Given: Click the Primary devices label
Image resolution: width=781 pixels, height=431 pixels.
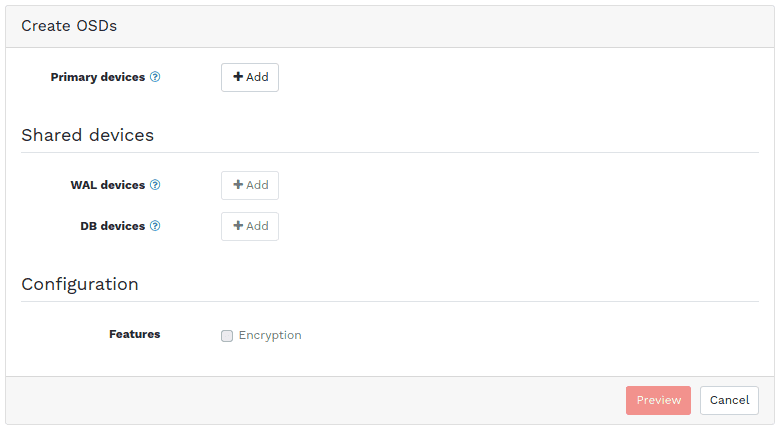Looking at the screenshot, I should coord(98,77).
